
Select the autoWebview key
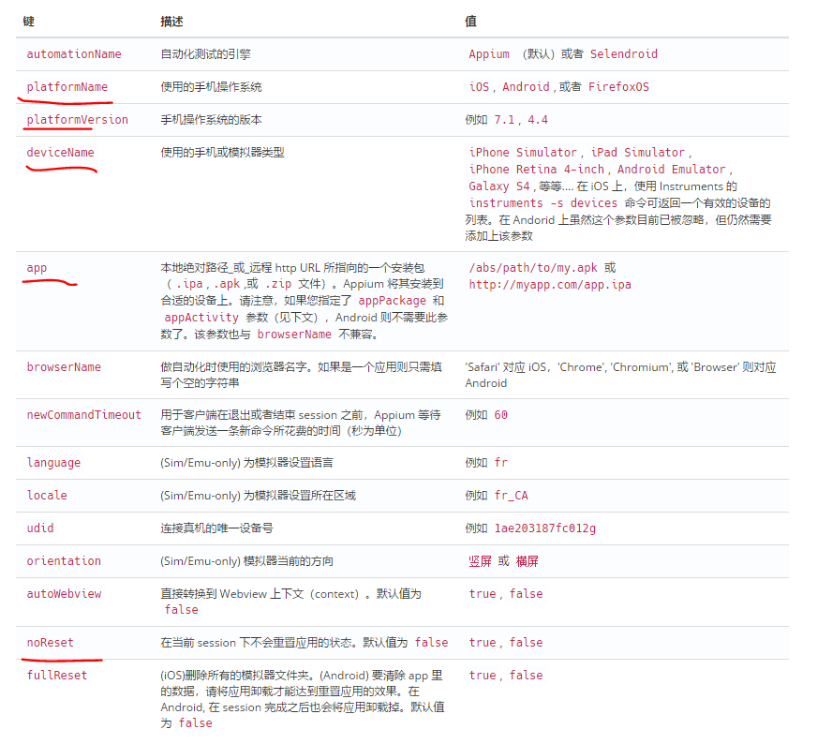tap(64, 594)
